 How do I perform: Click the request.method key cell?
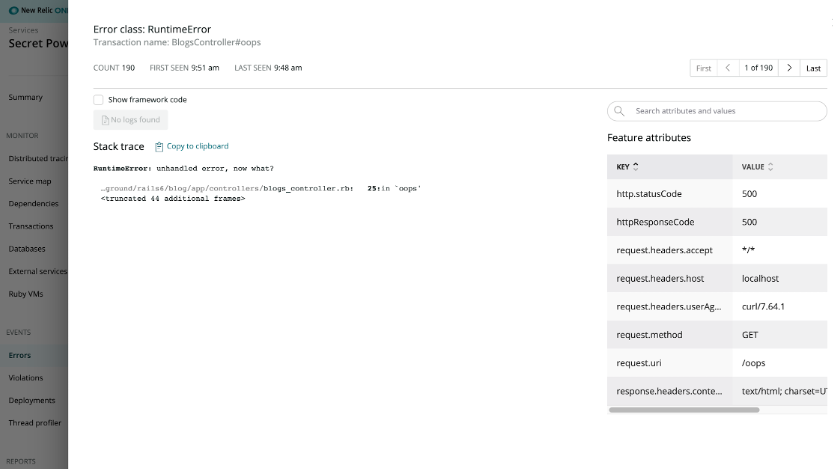(x=669, y=335)
